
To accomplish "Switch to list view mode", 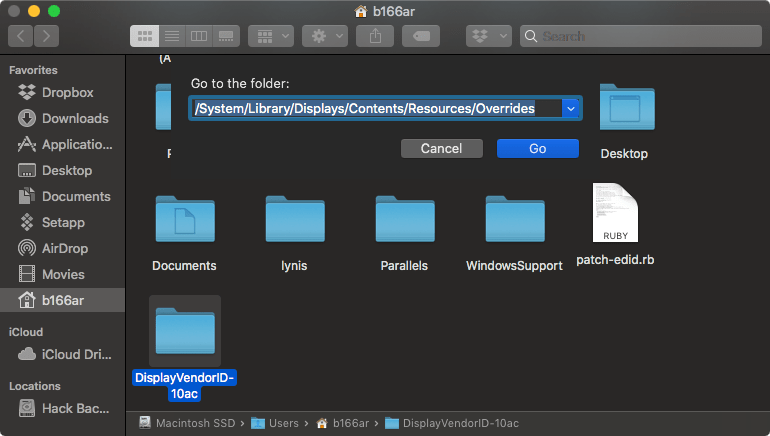I will (x=172, y=36).
